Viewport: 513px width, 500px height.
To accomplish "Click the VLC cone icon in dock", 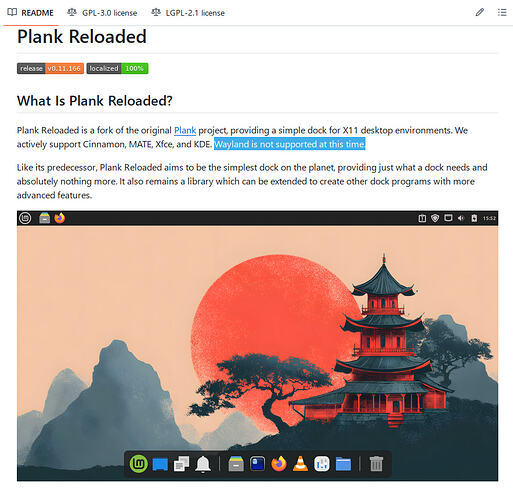I will coord(300,464).
